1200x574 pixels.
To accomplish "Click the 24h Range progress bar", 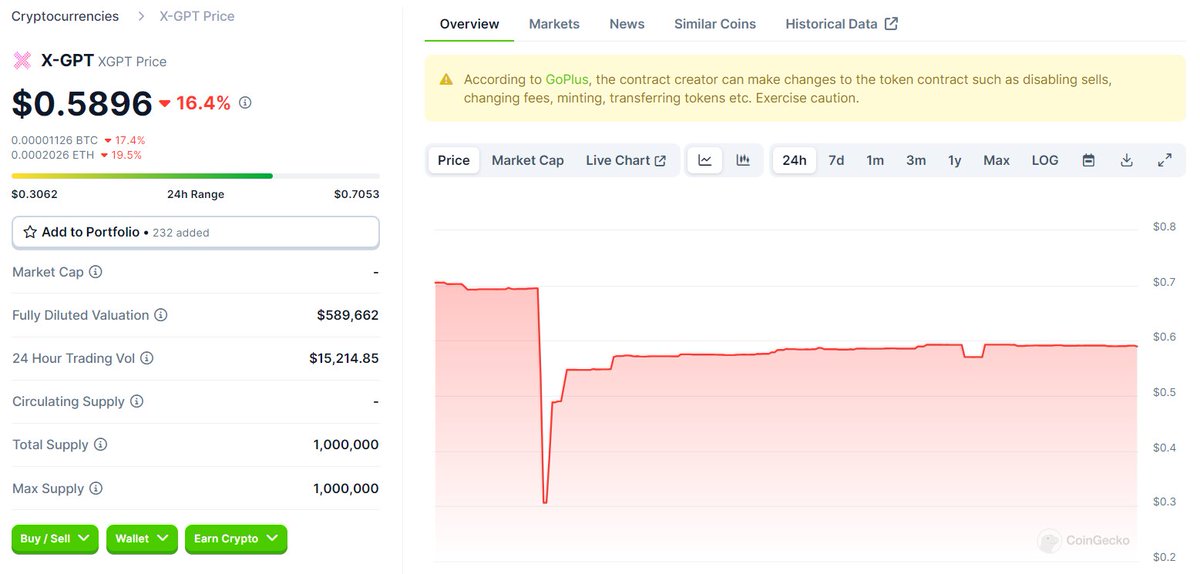I will [x=195, y=175].
